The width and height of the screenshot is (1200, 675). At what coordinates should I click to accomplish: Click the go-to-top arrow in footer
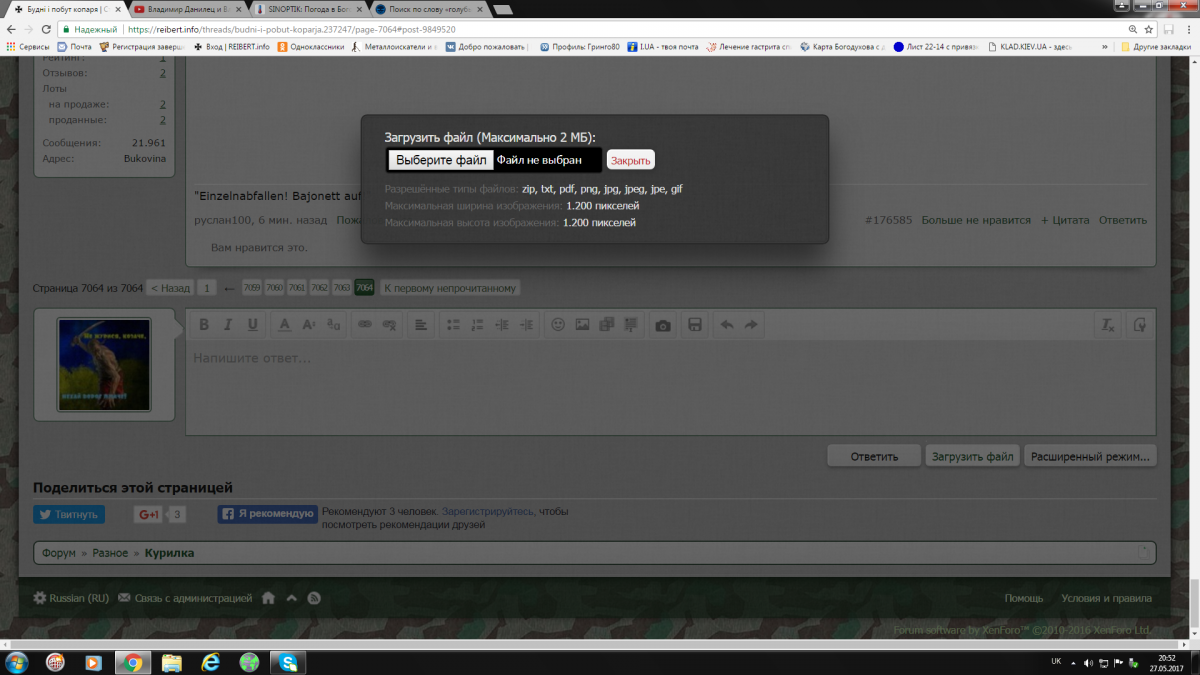coord(291,598)
